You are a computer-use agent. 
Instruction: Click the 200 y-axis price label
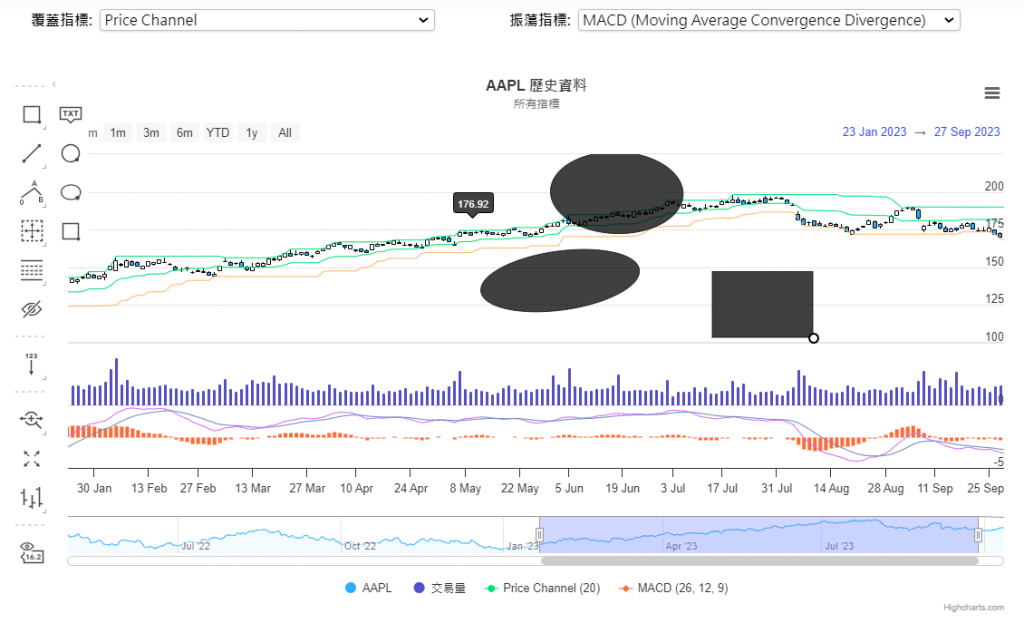pos(994,186)
